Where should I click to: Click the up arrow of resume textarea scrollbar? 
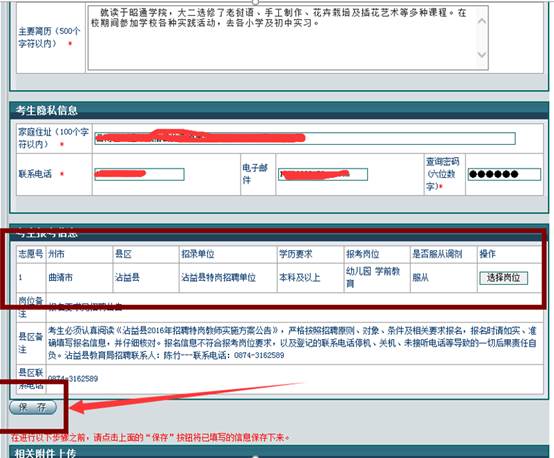click(482, 20)
